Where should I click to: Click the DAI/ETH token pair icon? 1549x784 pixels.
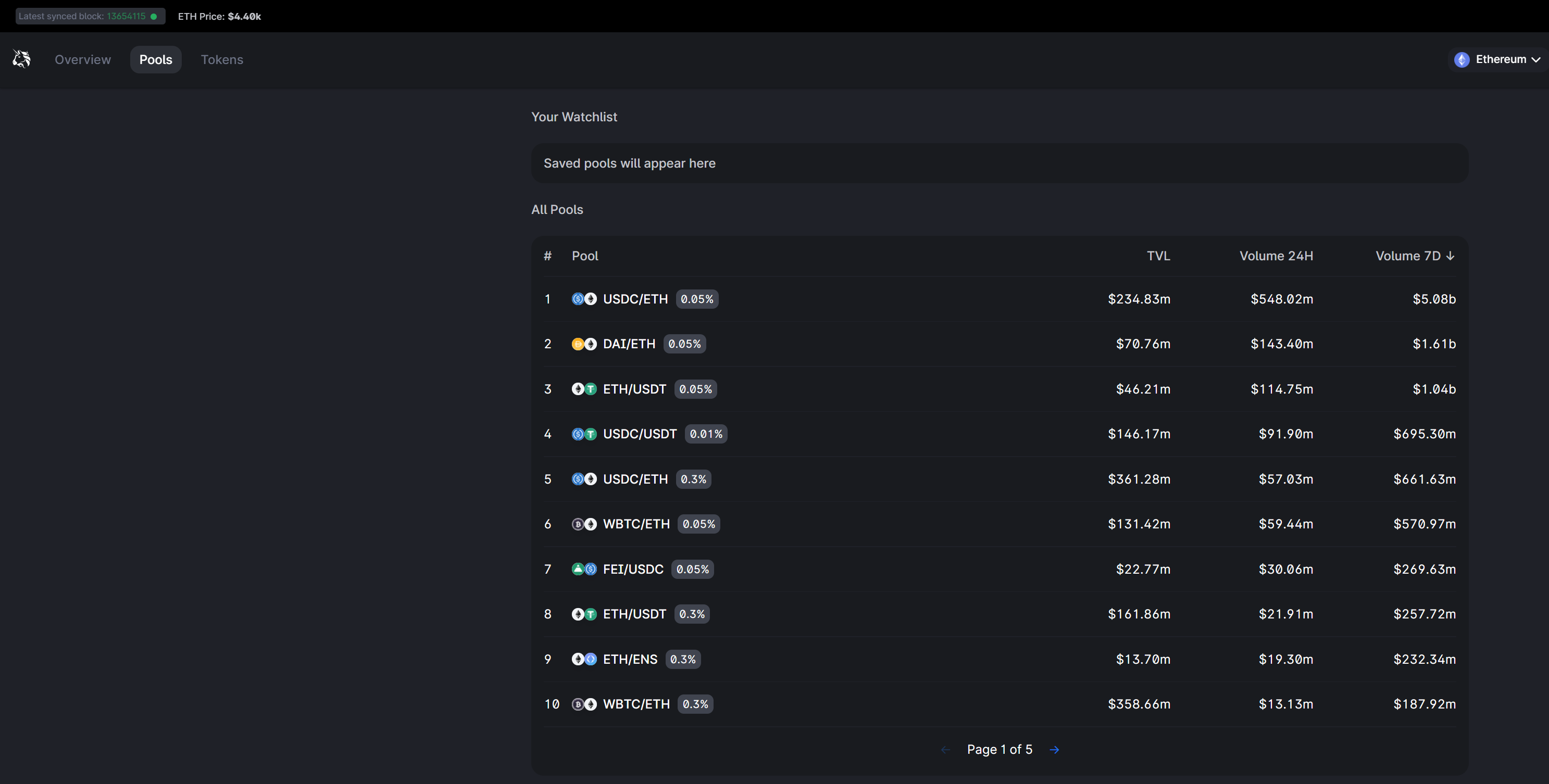pos(584,344)
